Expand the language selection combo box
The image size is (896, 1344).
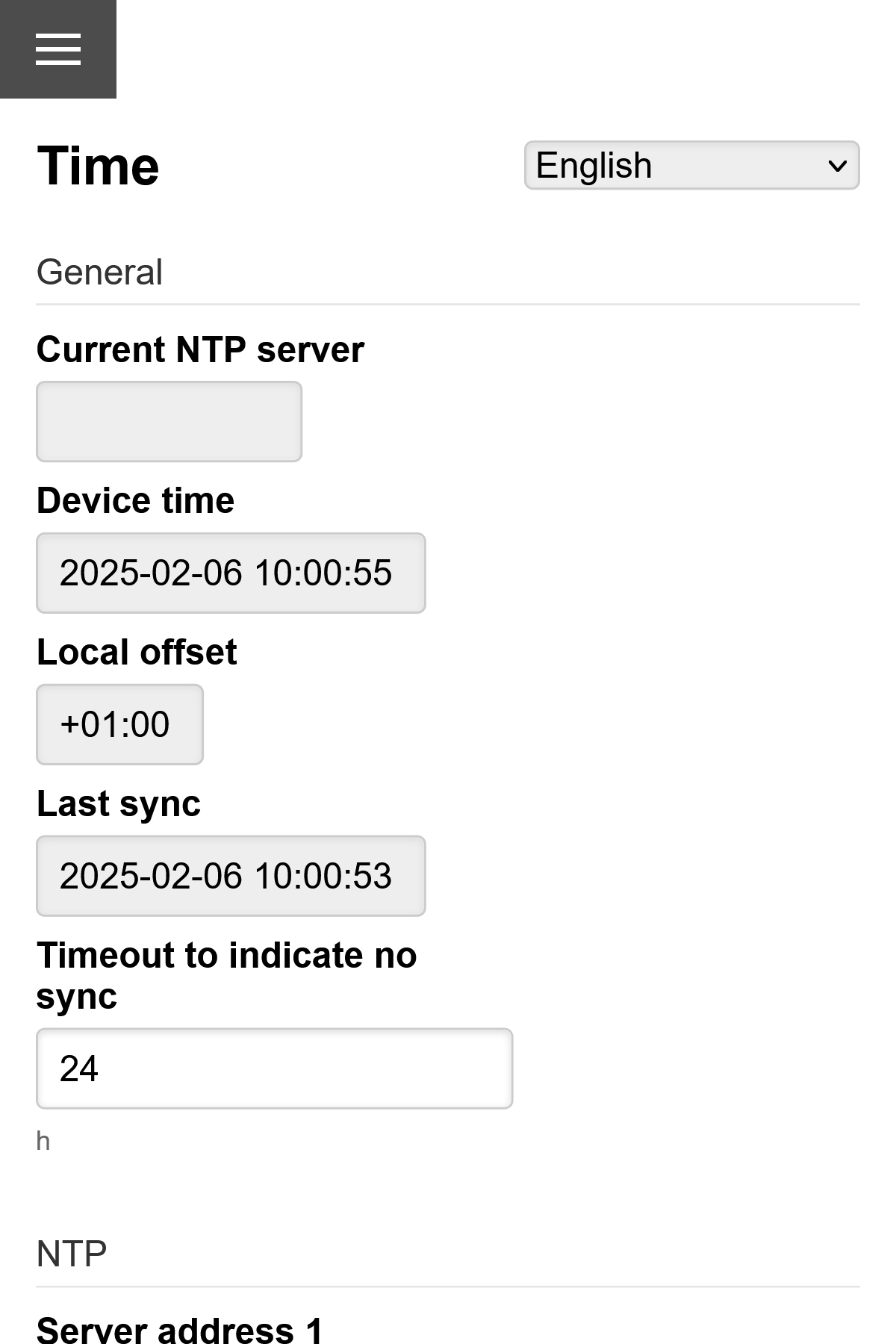pos(691,164)
